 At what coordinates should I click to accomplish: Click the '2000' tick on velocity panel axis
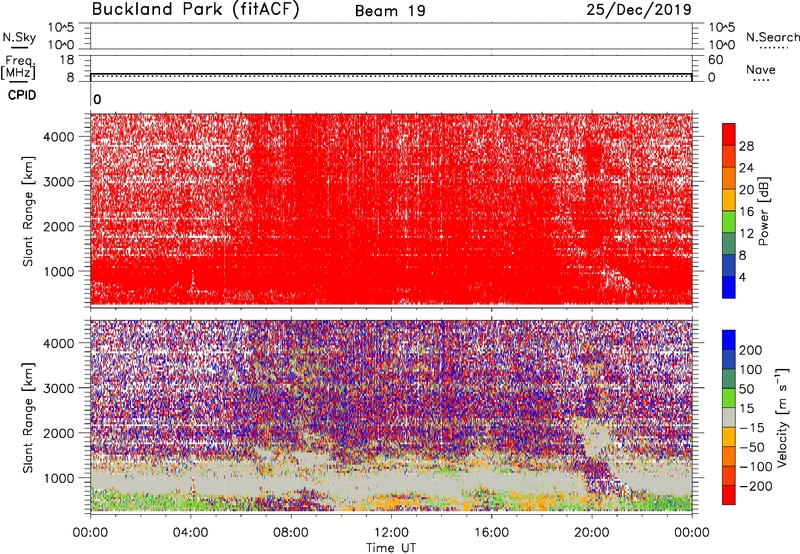pyautogui.click(x=59, y=433)
